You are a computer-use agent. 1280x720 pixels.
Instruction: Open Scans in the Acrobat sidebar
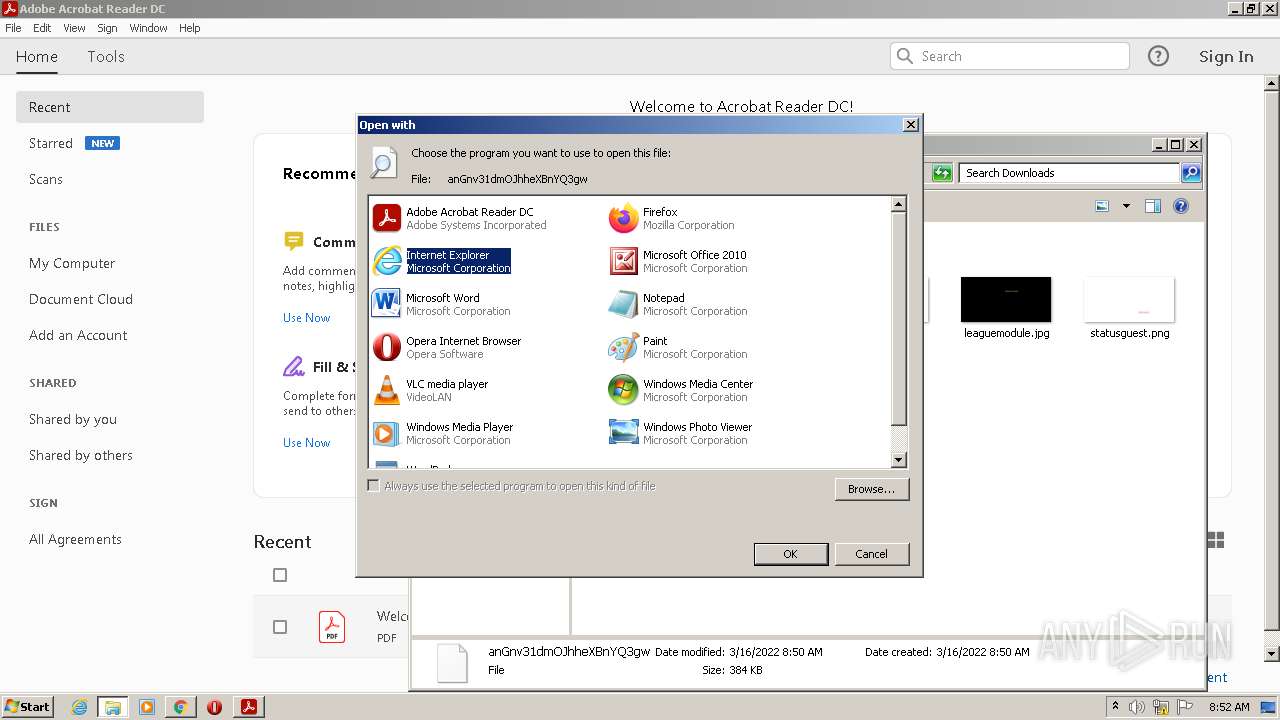coord(46,179)
